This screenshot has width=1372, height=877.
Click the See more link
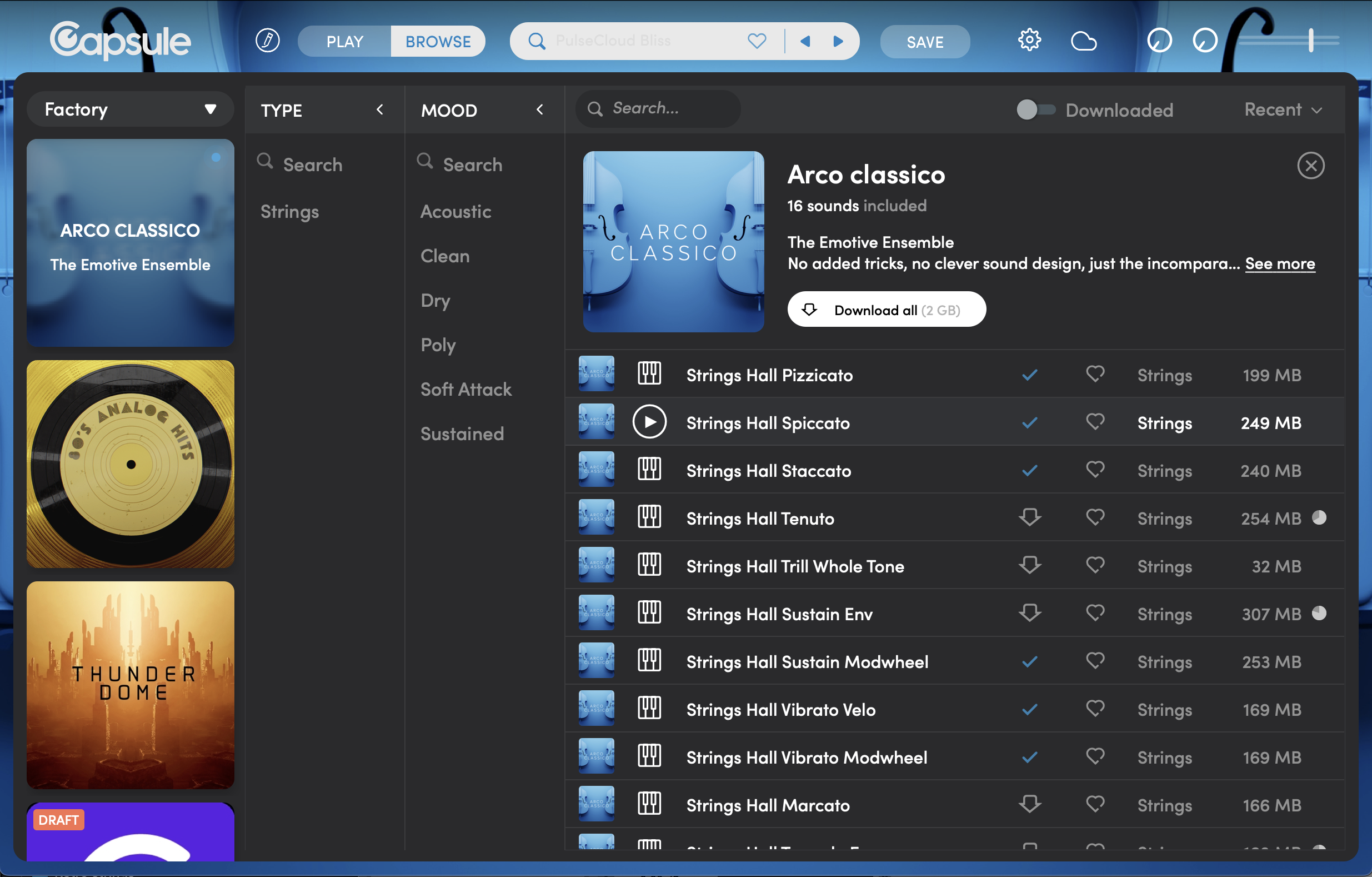tap(1280, 263)
